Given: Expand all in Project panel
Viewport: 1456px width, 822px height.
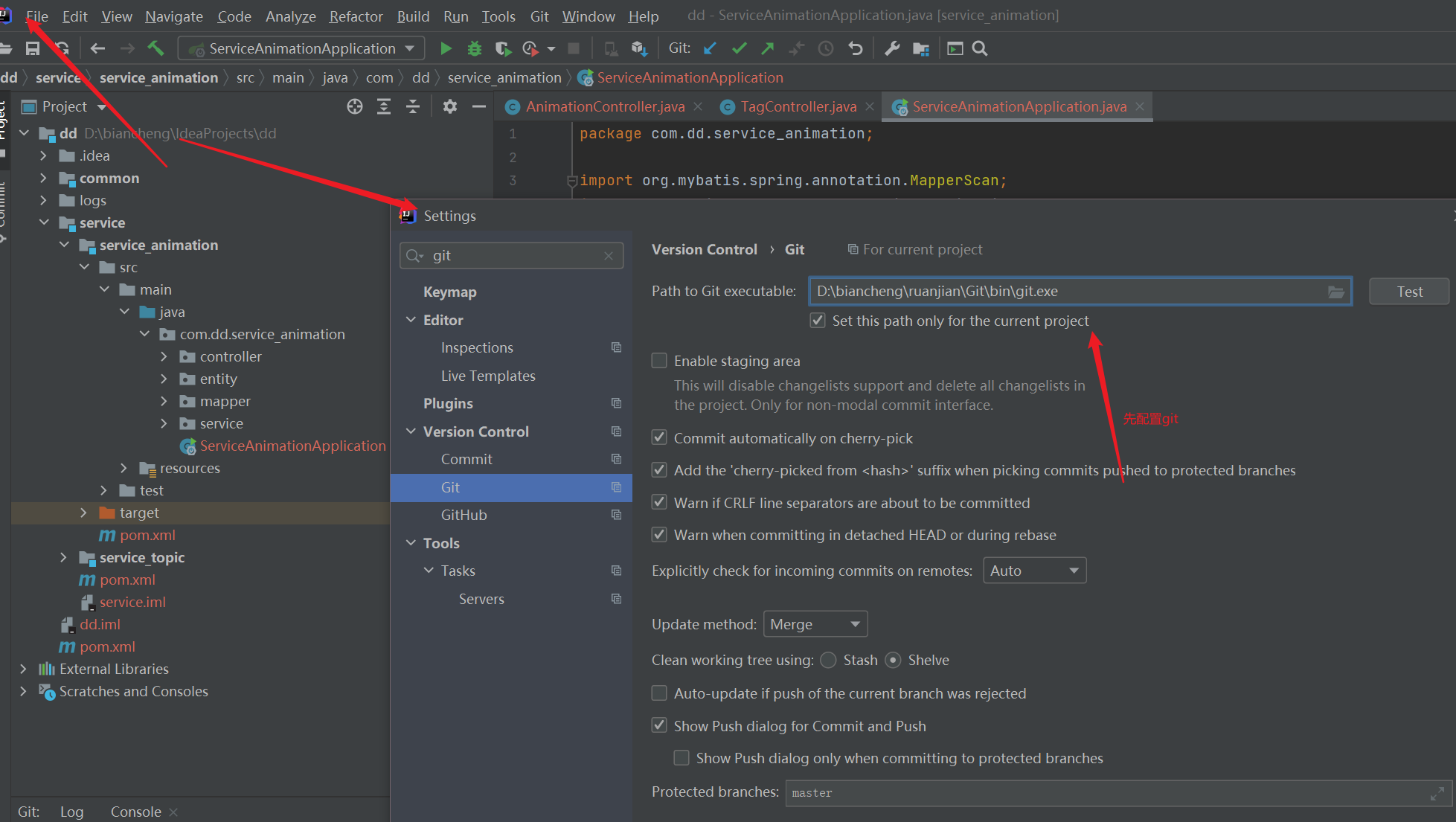Looking at the screenshot, I should 384,107.
